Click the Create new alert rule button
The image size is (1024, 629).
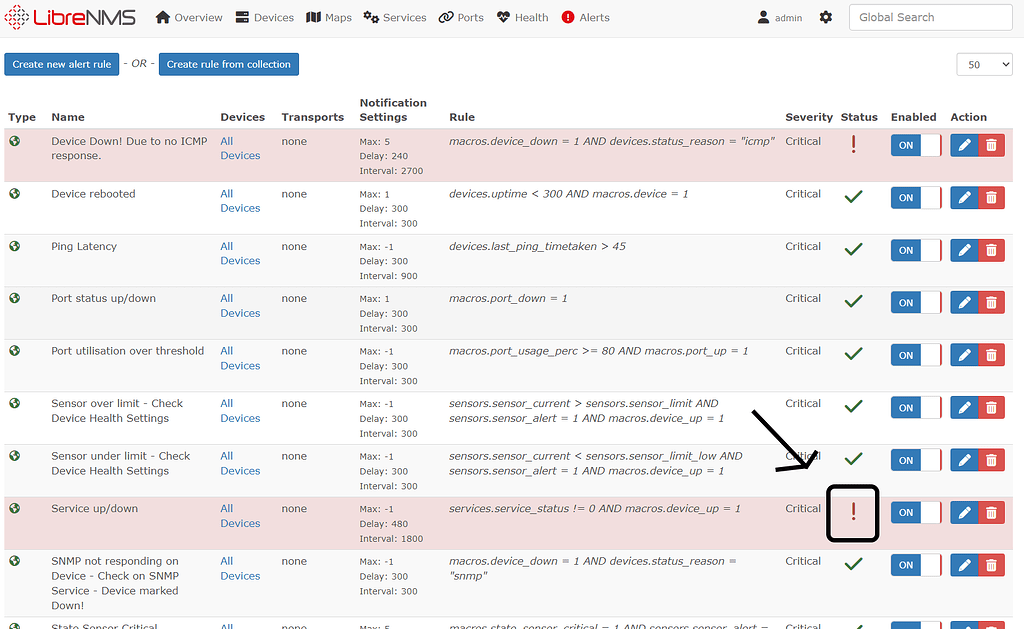(x=61, y=63)
